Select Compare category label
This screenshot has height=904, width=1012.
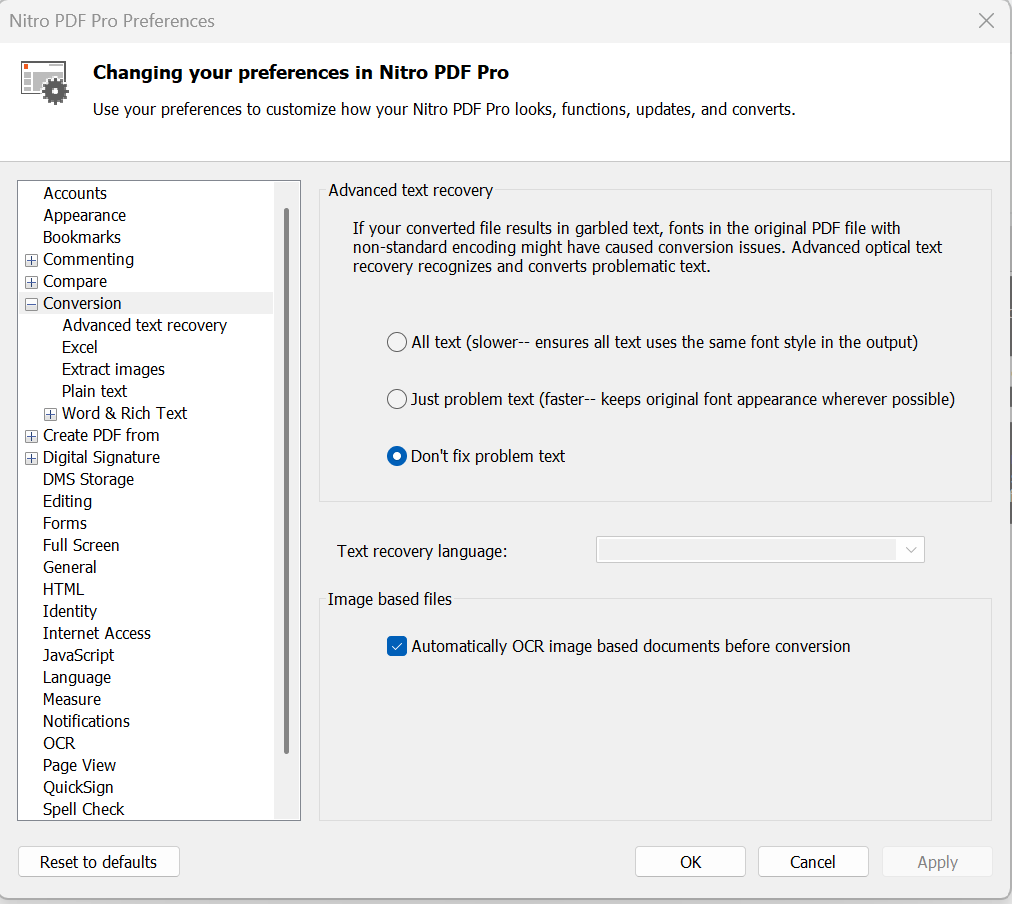pyautogui.click(x=75, y=281)
